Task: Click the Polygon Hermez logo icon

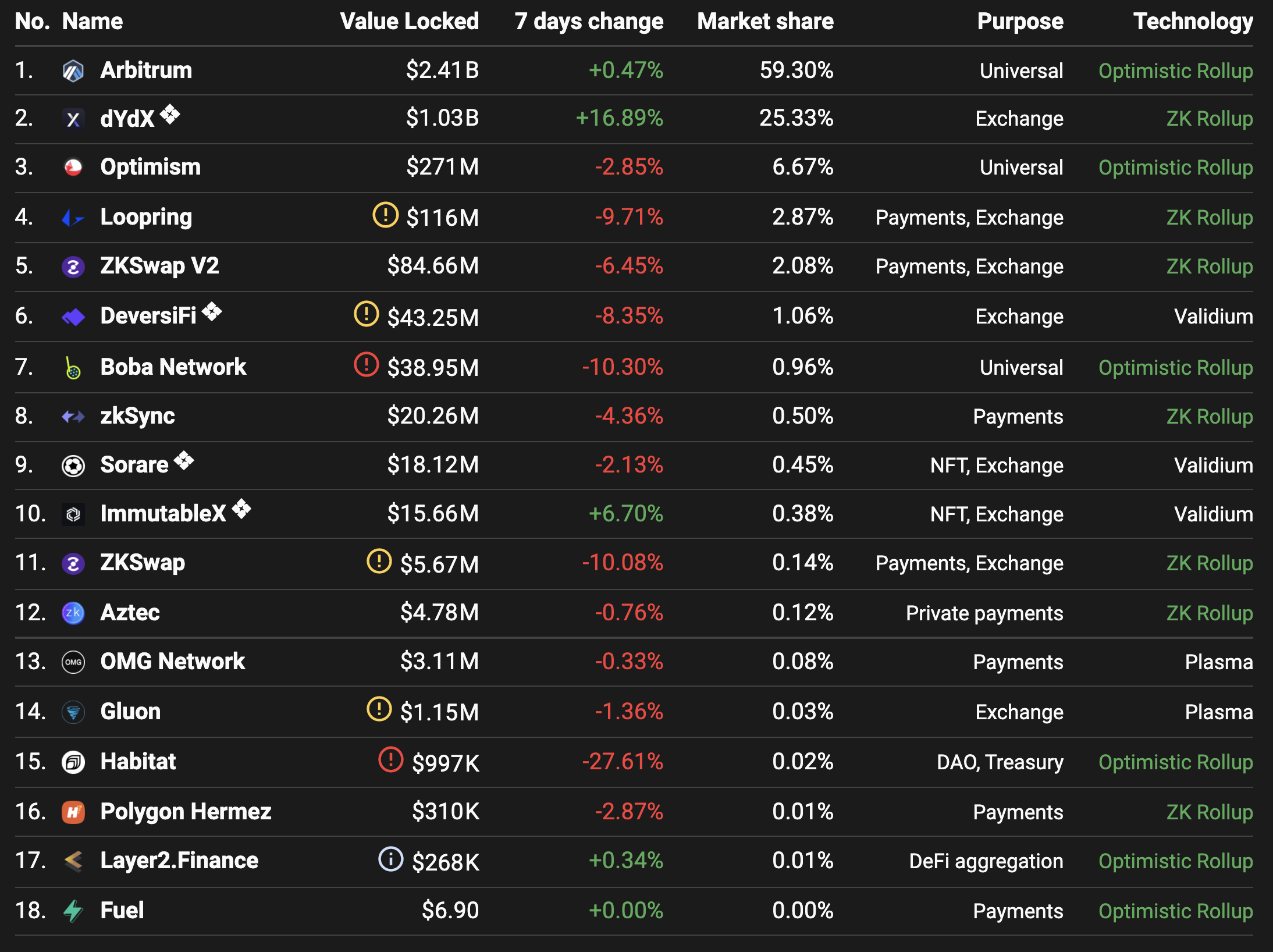Action: pyautogui.click(x=73, y=812)
